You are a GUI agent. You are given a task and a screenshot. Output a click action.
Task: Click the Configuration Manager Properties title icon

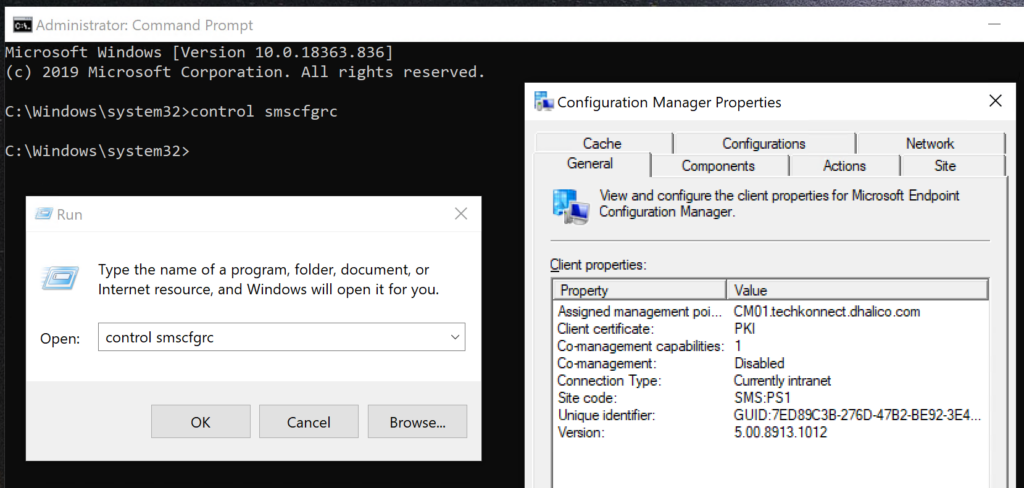click(544, 101)
